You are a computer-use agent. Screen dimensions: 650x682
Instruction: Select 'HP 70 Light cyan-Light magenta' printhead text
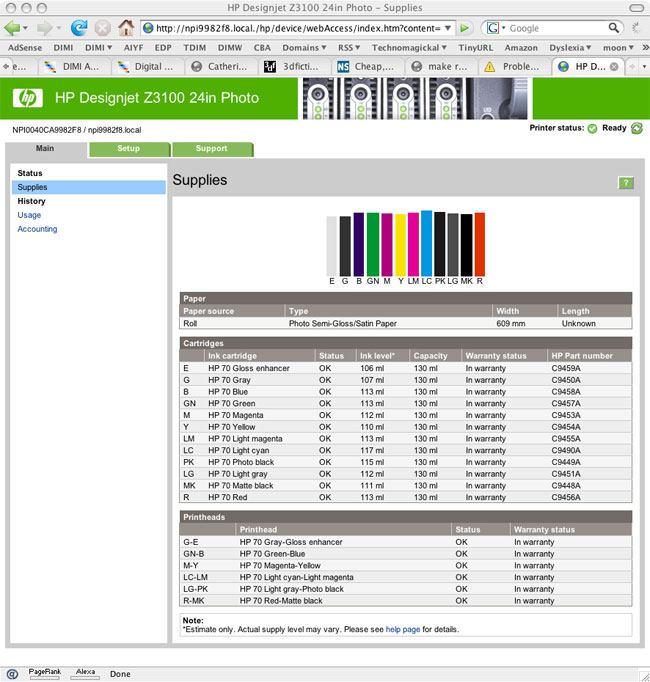pos(297,577)
